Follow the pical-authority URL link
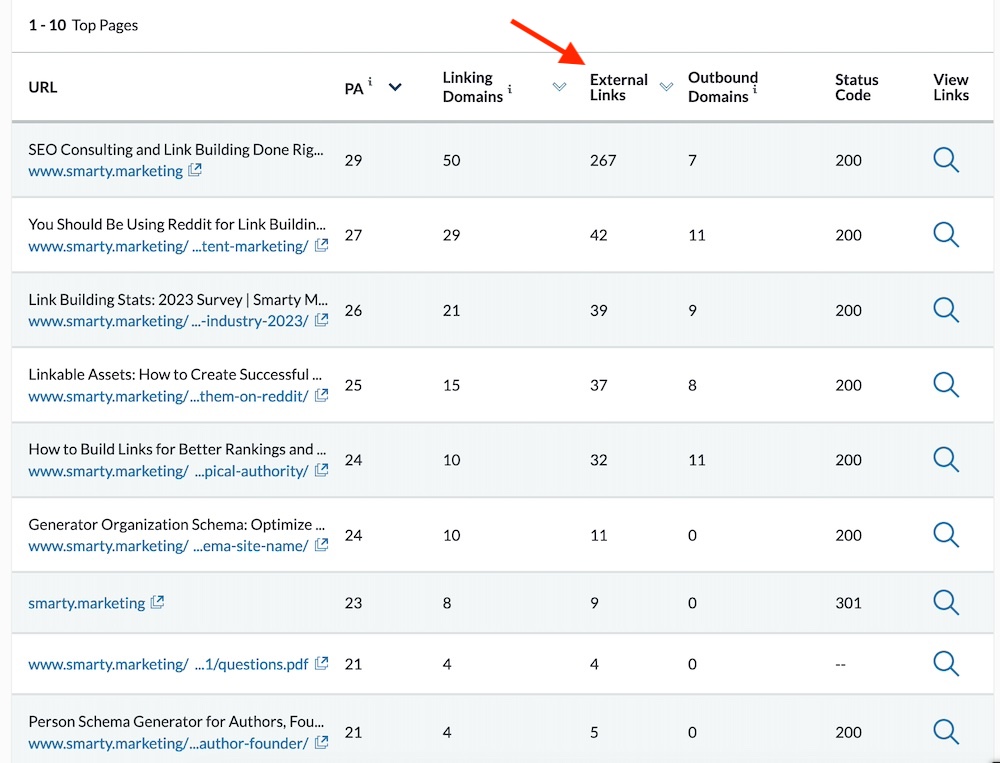The height and width of the screenshot is (763, 1000). pyautogui.click(x=168, y=471)
